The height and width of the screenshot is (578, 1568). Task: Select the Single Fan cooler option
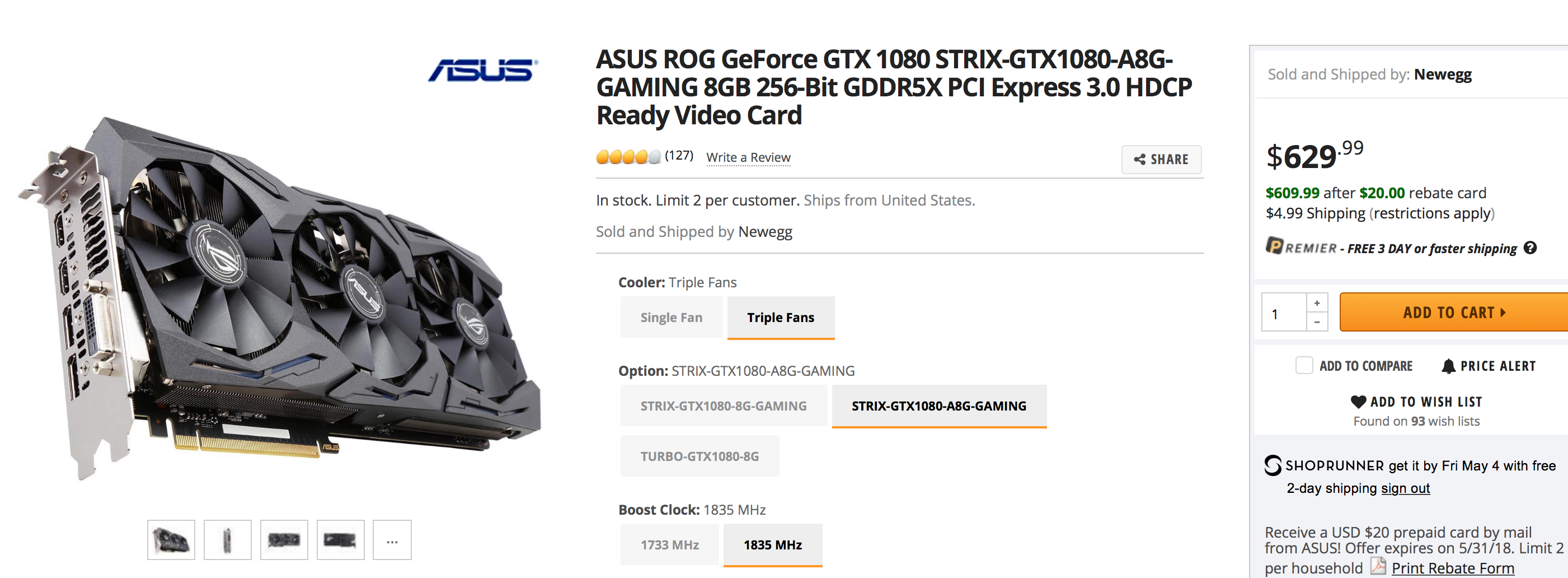tap(672, 318)
